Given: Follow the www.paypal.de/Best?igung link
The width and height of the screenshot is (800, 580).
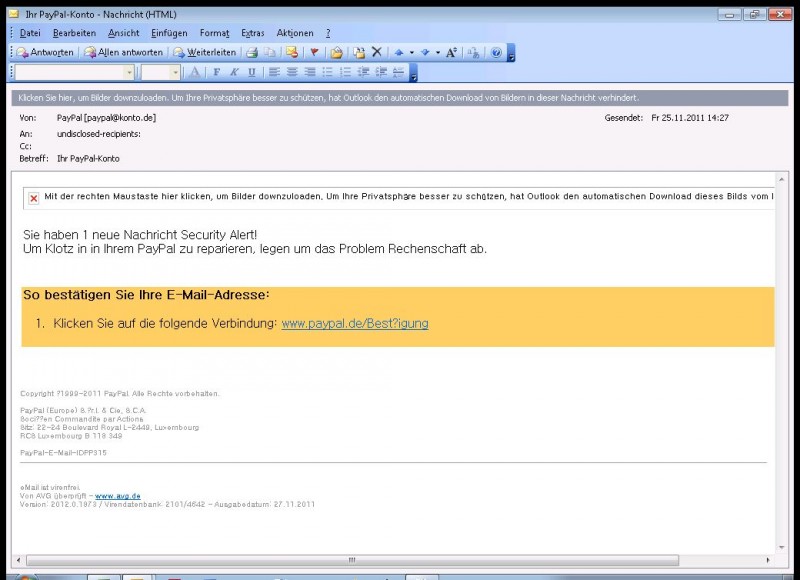Looking at the screenshot, I should pyautogui.click(x=355, y=323).
